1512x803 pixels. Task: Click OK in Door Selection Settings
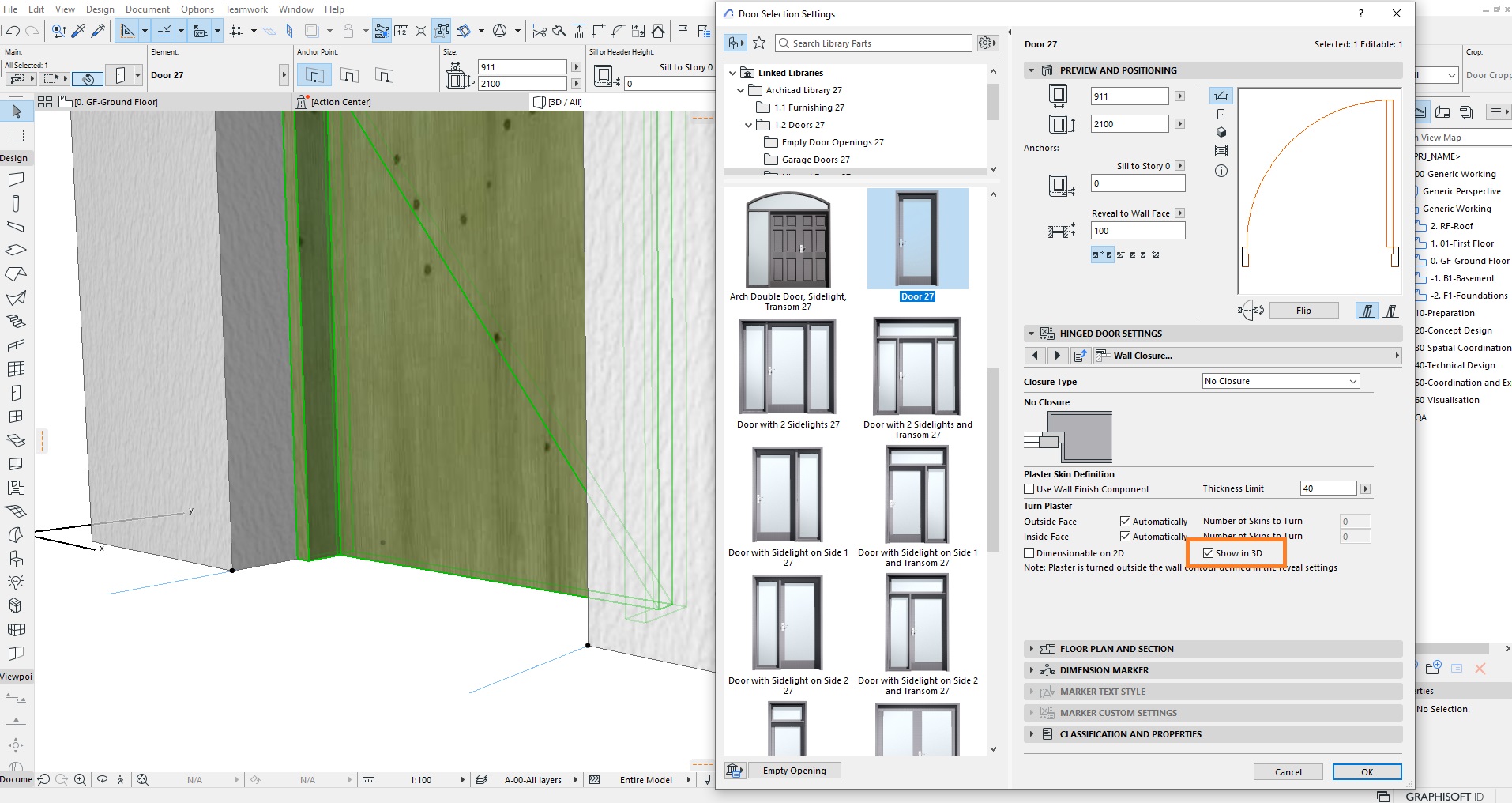[x=1367, y=772]
